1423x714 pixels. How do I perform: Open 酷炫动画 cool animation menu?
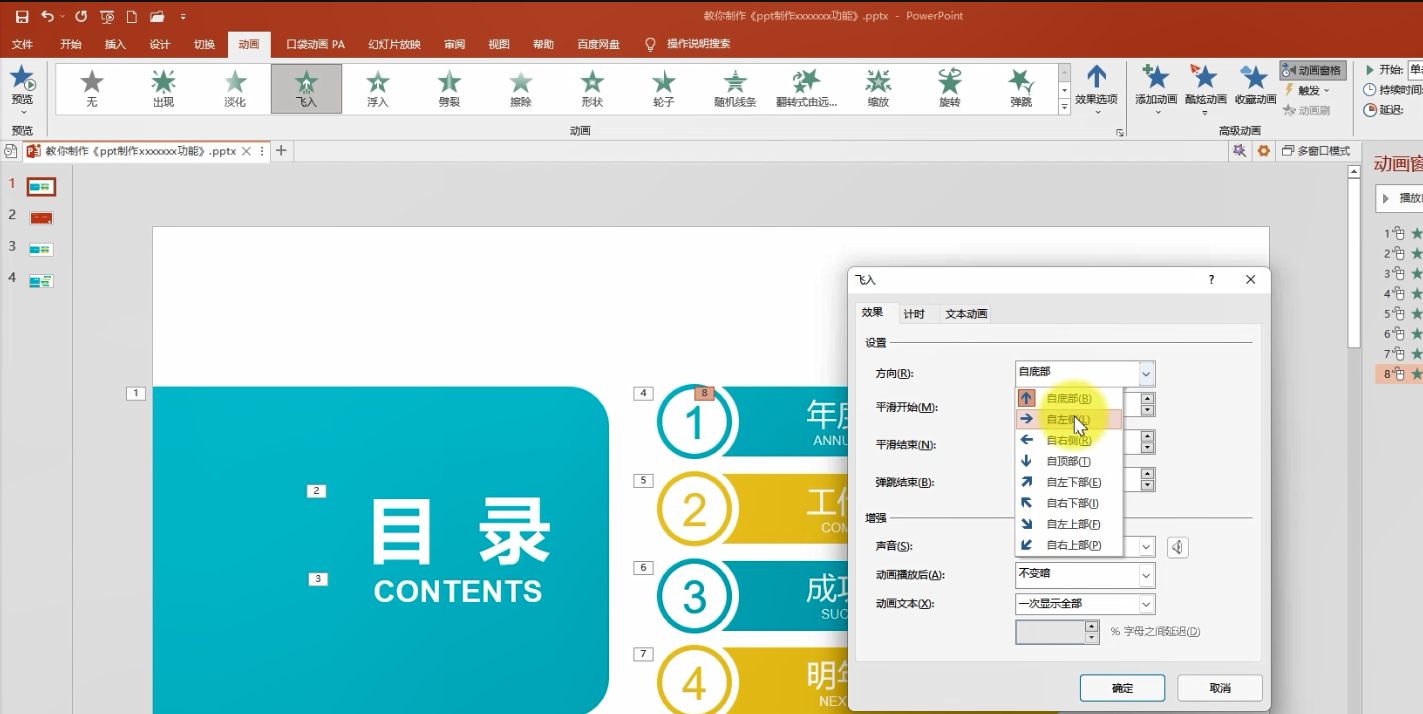coord(1205,88)
